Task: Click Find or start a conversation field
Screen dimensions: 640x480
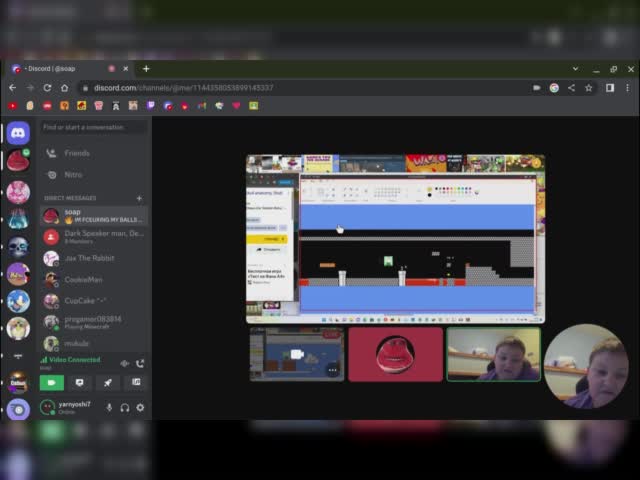Action: (93, 127)
